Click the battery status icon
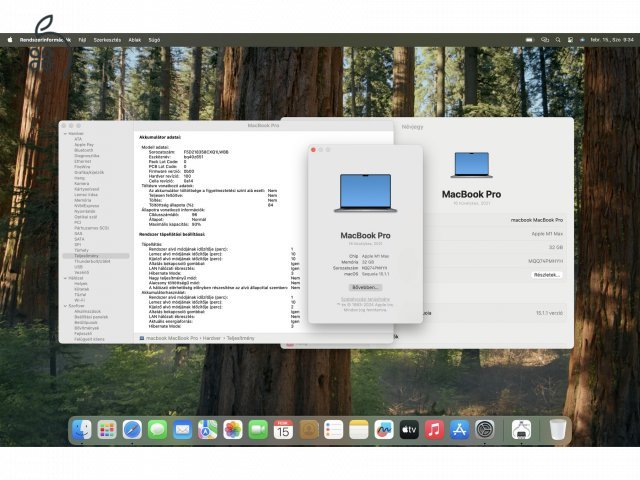The height and width of the screenshot is (480, 640). point(529,40)
